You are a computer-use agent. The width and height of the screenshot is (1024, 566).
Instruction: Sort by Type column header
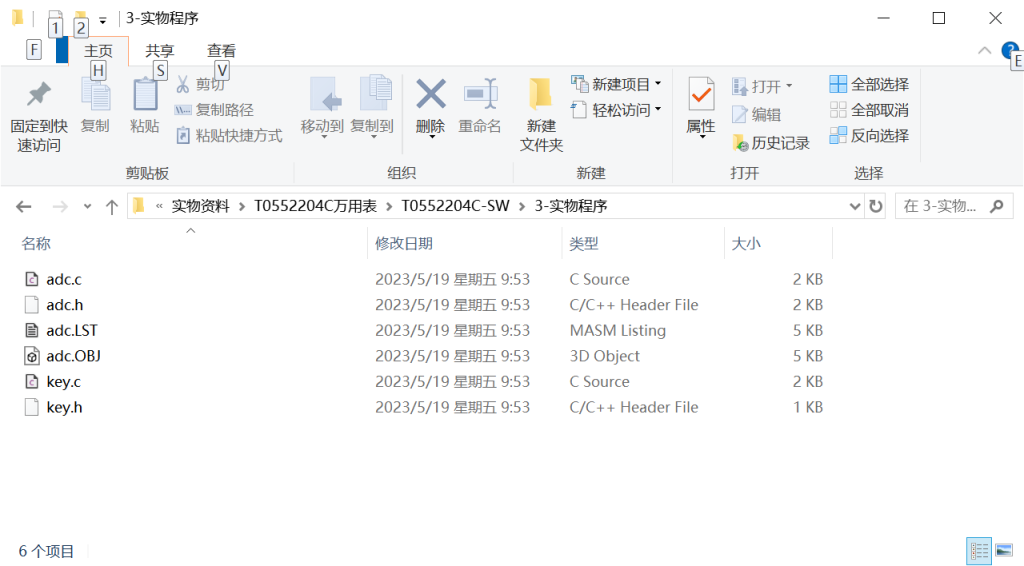pos(583,244)
